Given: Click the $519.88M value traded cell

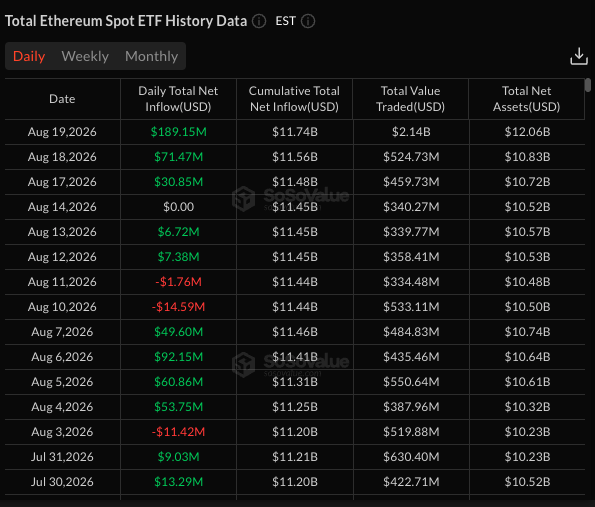Looking at the screenshot, I should [x=411, y=433].
